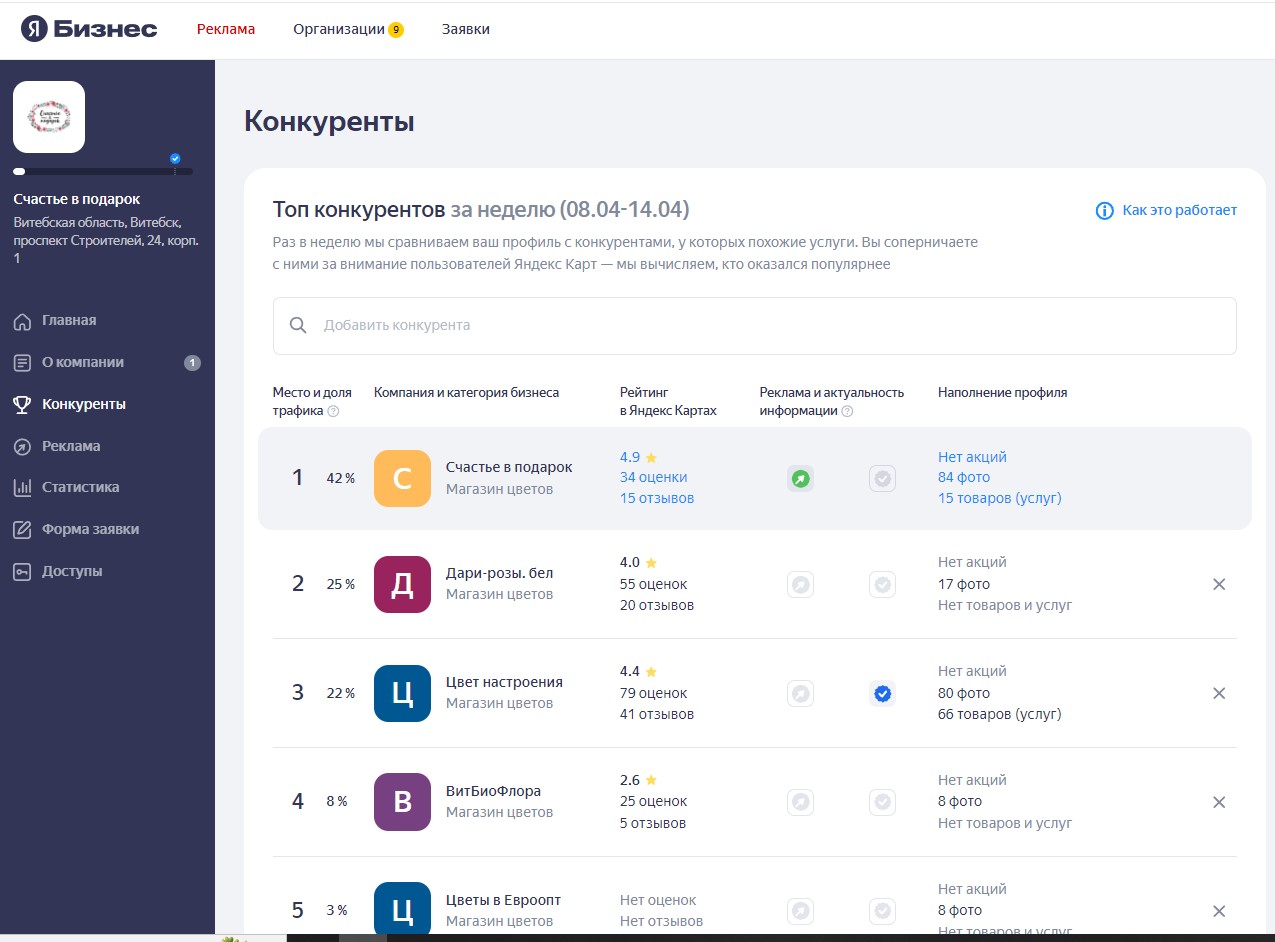
Task: Click the profile completion progress bar
Action: coord(103,171)
